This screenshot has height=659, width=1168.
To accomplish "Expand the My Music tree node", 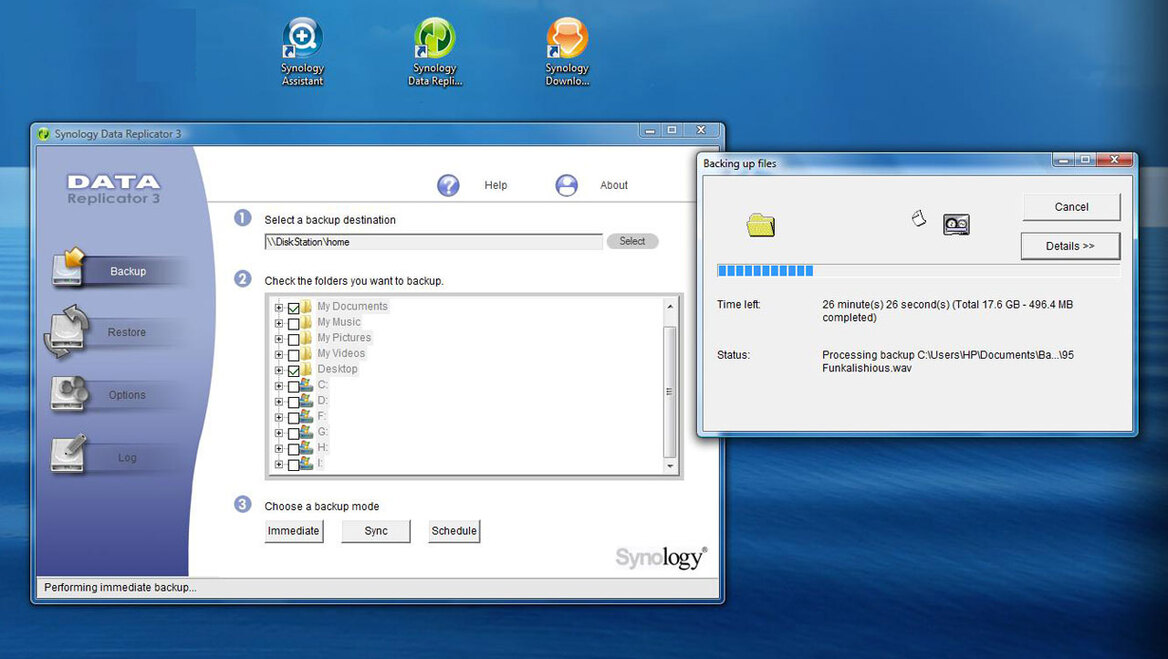I will [279, 323].
